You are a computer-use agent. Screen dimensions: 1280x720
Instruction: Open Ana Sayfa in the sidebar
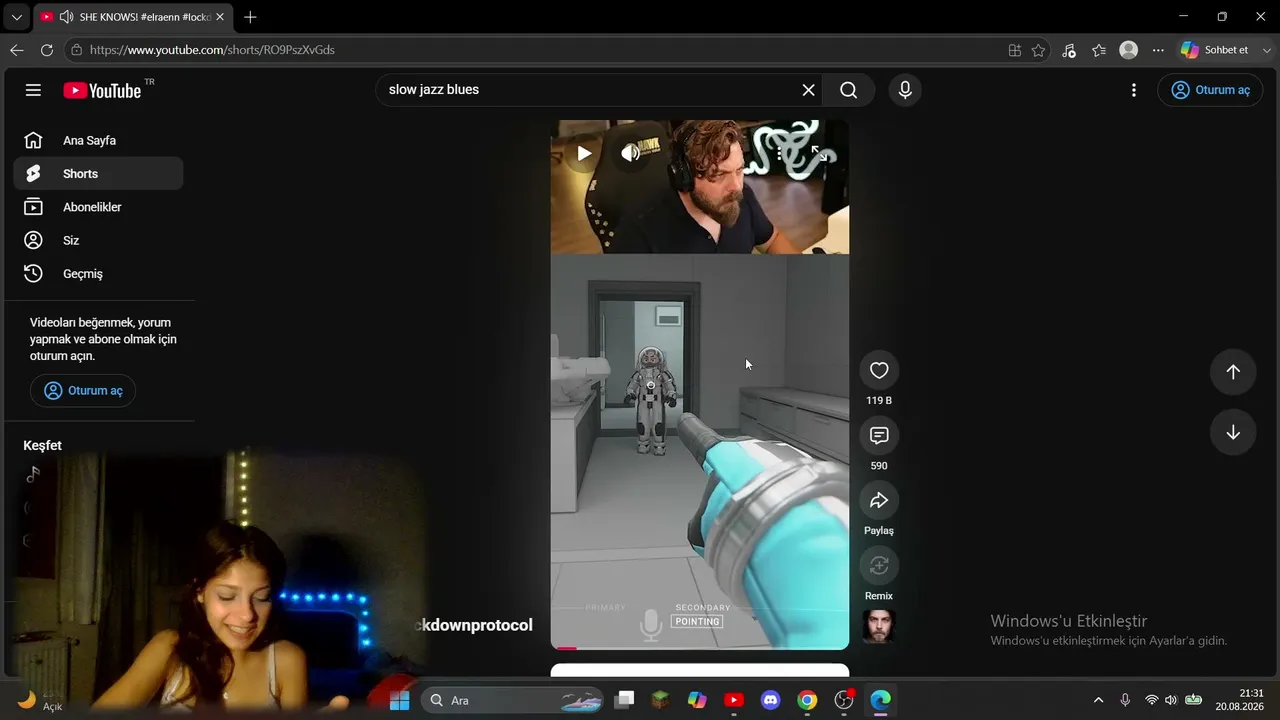98,140
